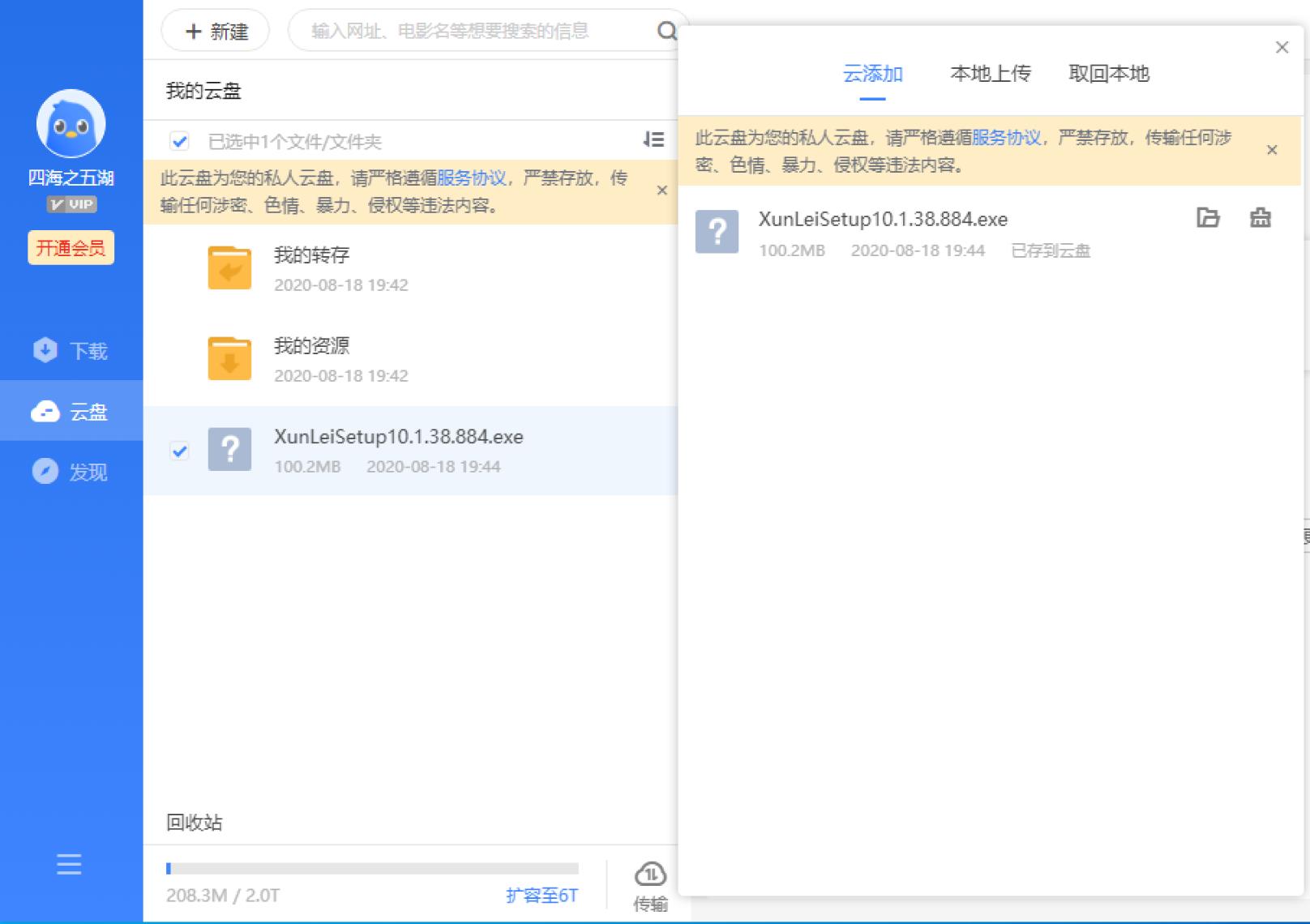Viewport: 1310px width, 924px height.
Task: Open the 回收站 recycle bin
Action: [195, 822]
